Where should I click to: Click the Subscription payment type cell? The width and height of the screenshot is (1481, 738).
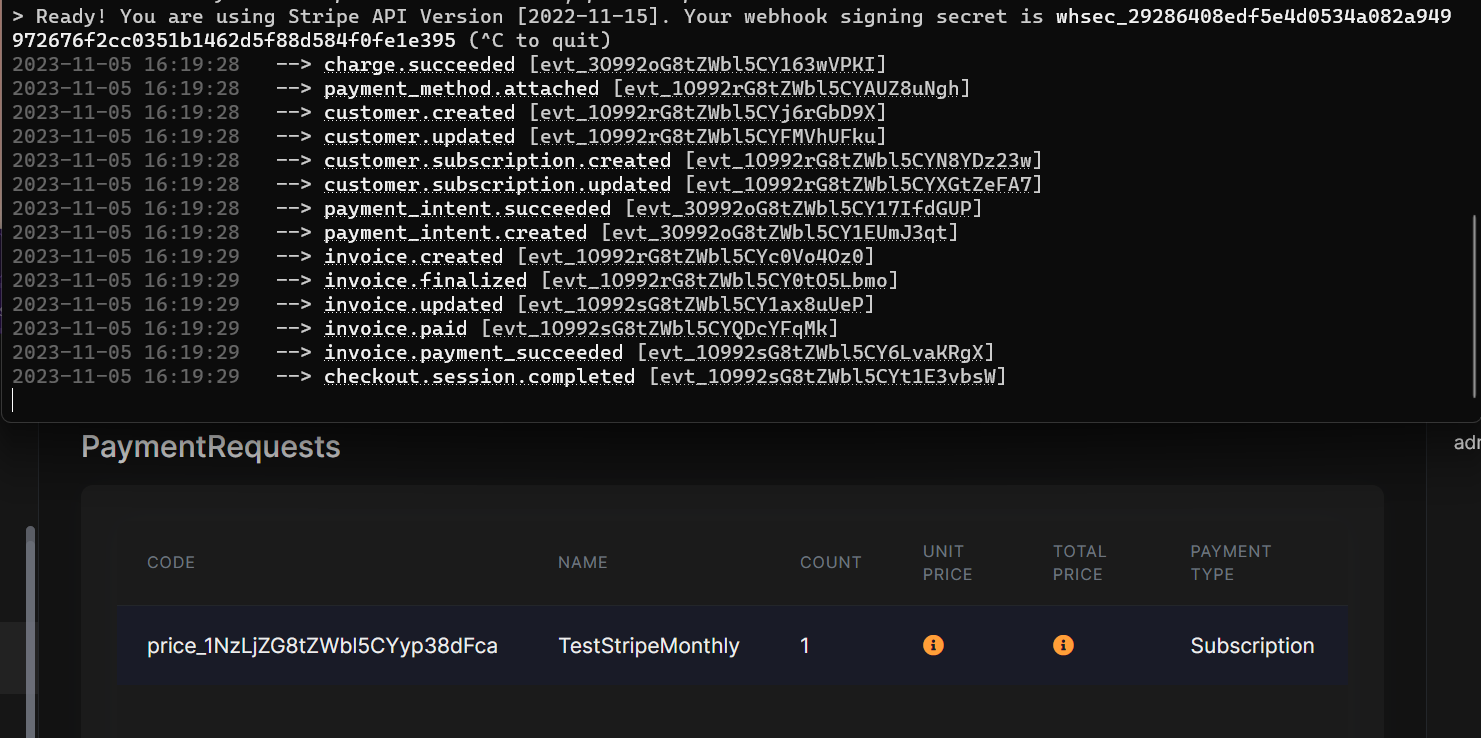pyautogui.click(x=1252, y=646)
